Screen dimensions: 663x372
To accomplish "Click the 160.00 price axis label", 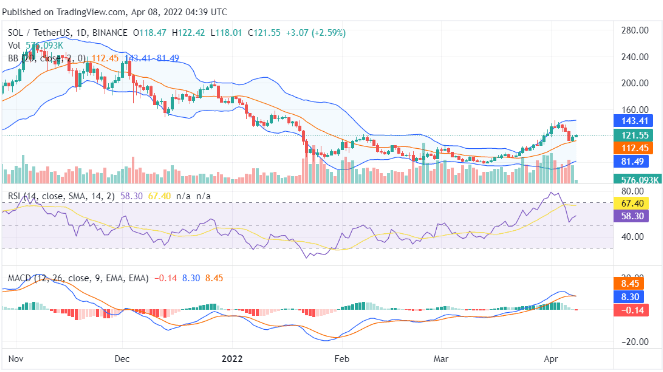I will (635, 109).
